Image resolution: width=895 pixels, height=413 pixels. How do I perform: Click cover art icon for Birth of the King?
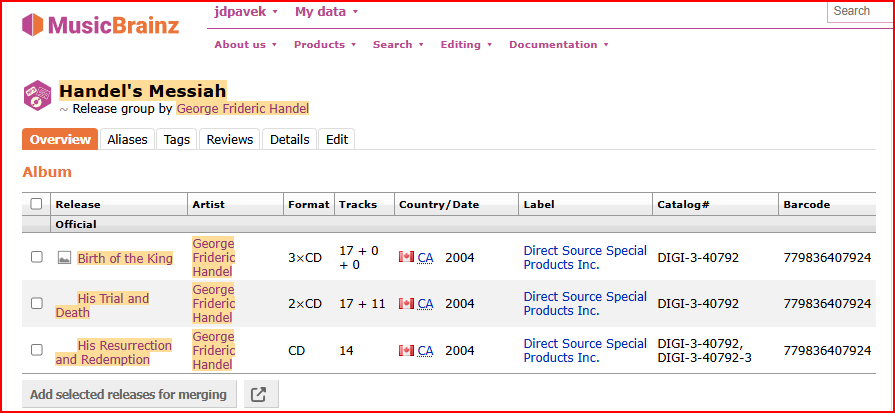[x=64, y=258]
